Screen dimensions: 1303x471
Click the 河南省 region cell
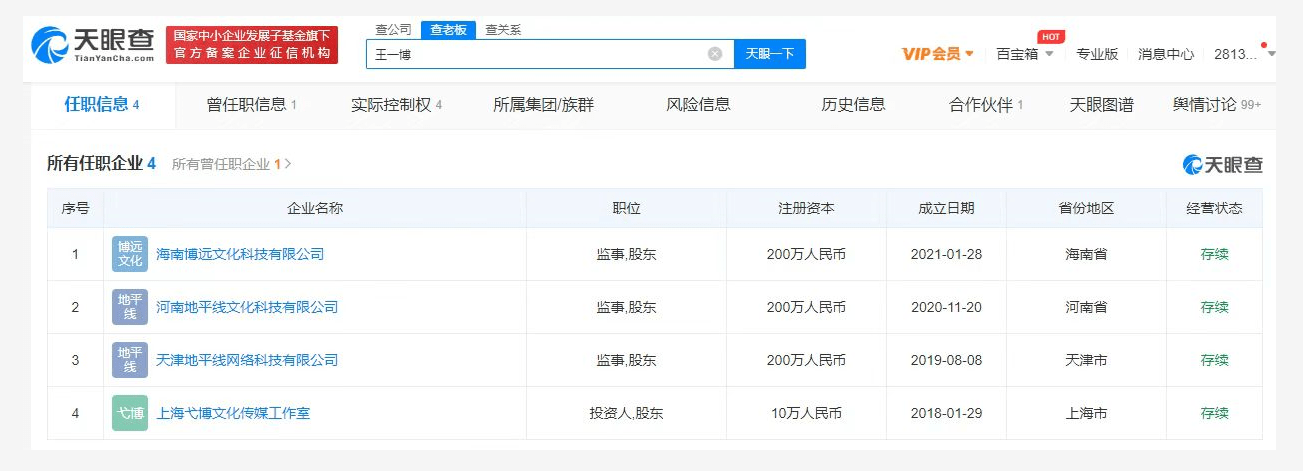pyautogui.click(x=1086, y=307)
